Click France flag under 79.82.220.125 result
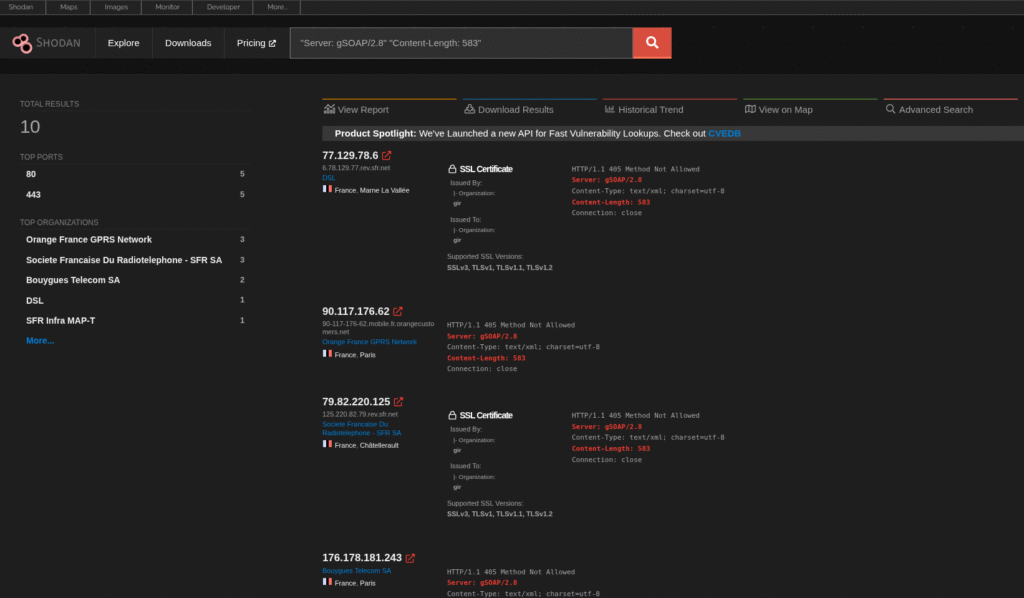The height and width of the screenshot is (598, 1024). click(x=327, y=444)
